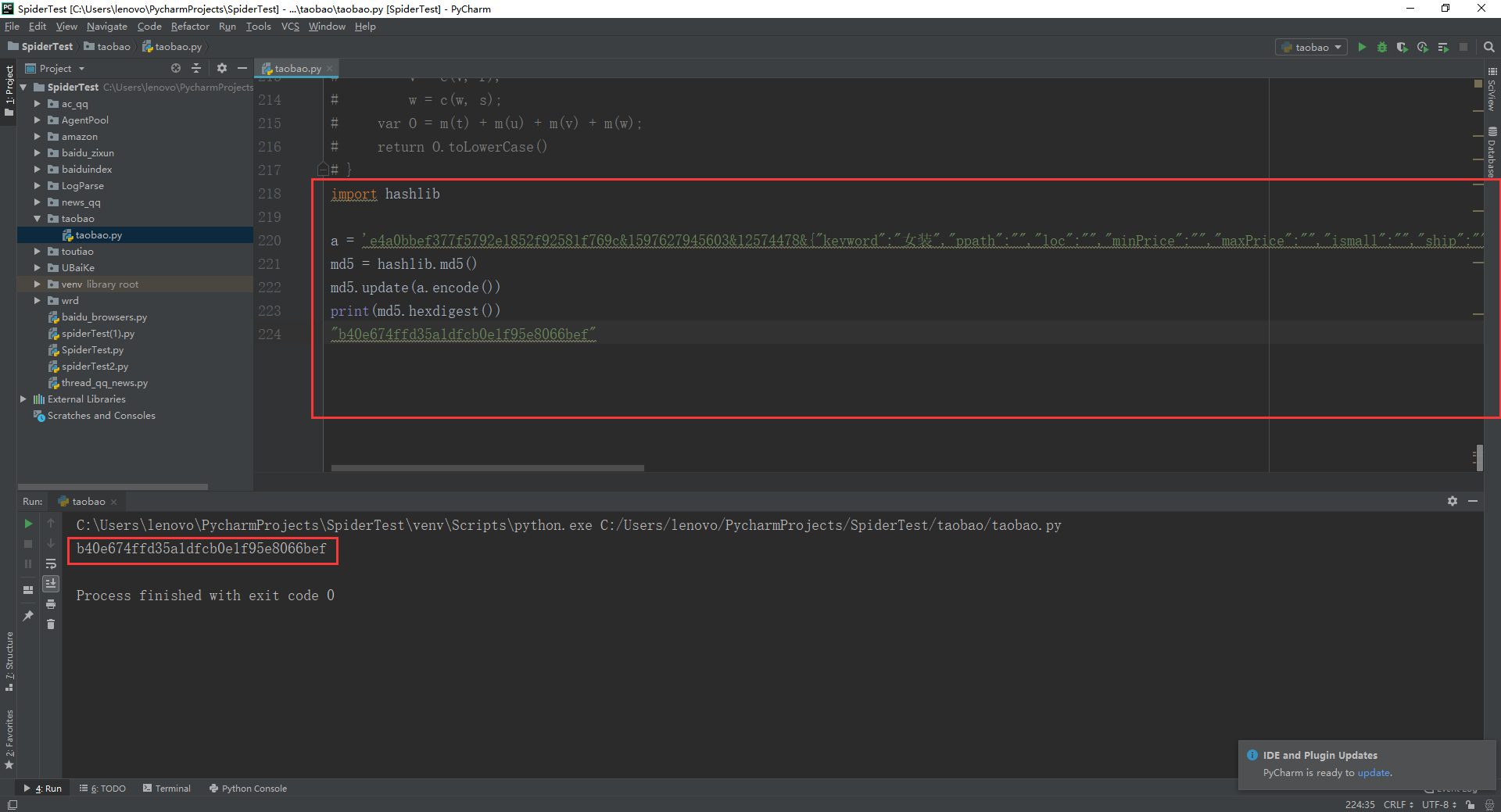Toggle the 1: Project side tab
1501x812 pixels.
tap(9, 91)
